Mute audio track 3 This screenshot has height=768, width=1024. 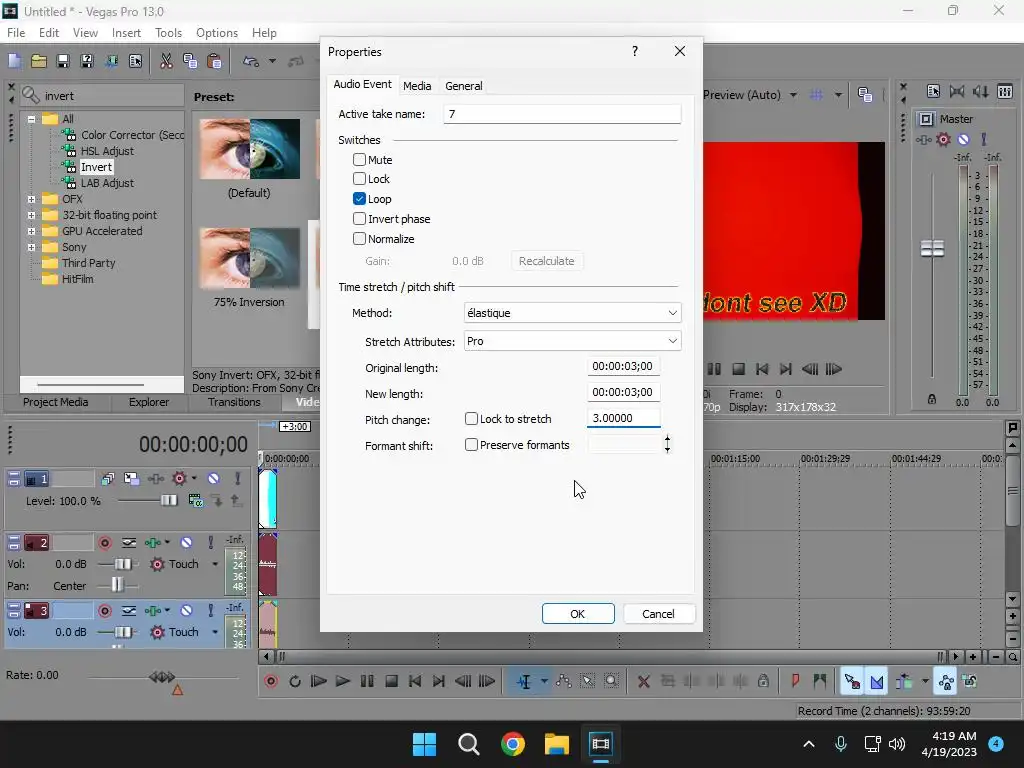(186, 611)
